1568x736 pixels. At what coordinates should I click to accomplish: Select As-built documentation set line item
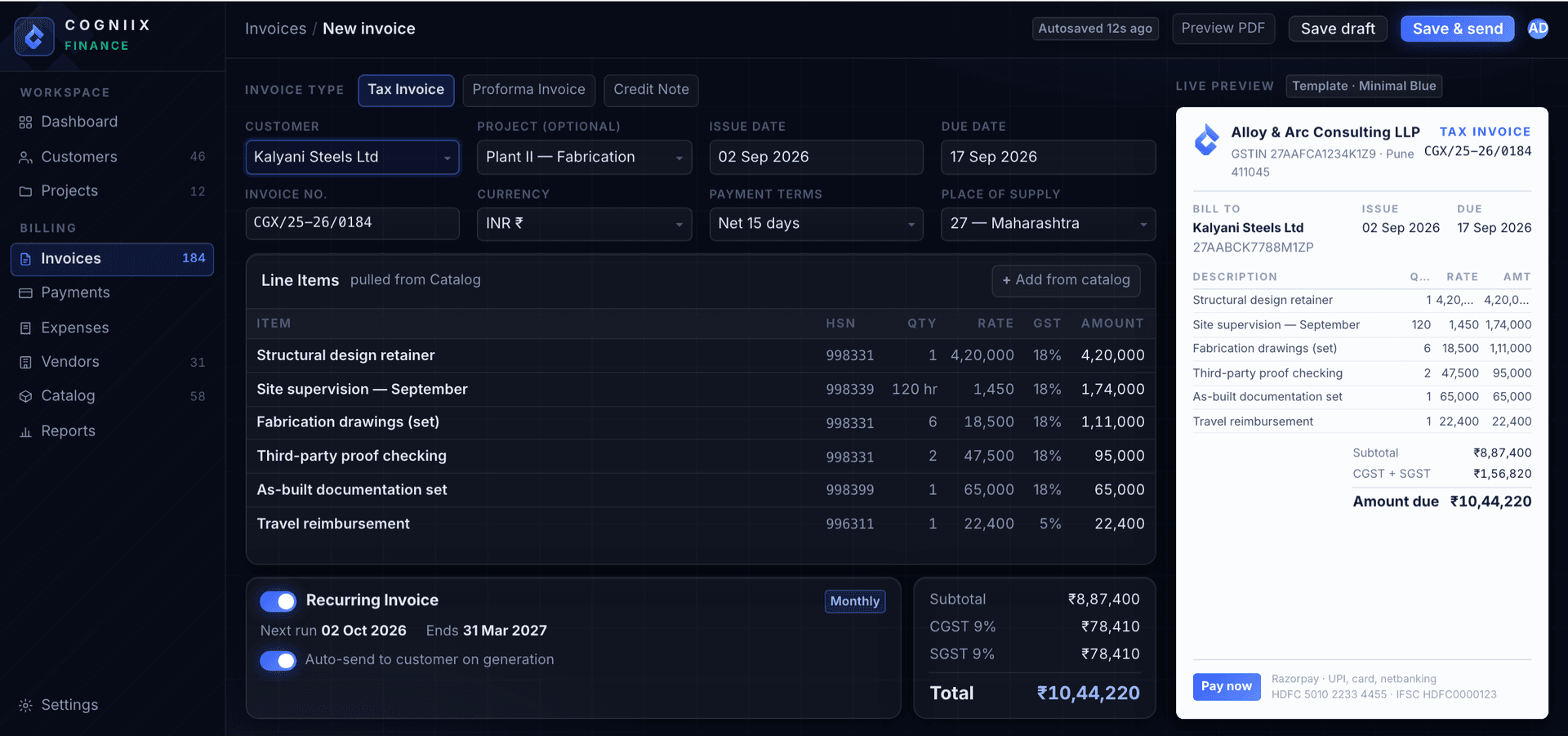coord(701,490)
